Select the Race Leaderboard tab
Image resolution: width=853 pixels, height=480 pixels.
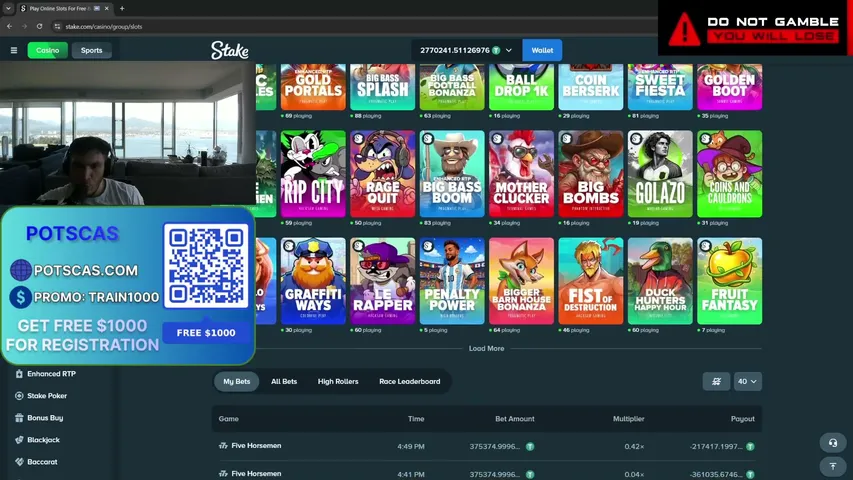click(x=410, y=381)
